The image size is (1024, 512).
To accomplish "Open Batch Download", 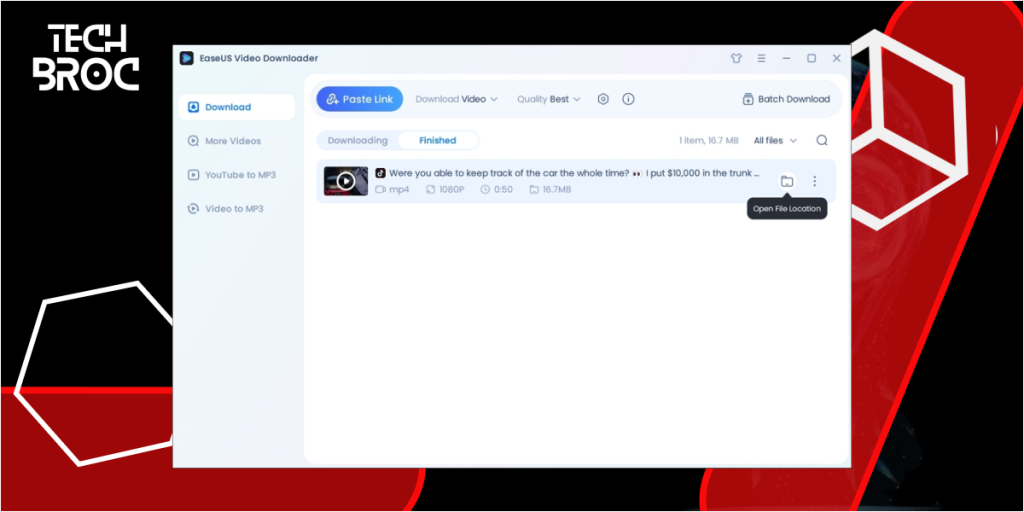I will tap(786, 99).
